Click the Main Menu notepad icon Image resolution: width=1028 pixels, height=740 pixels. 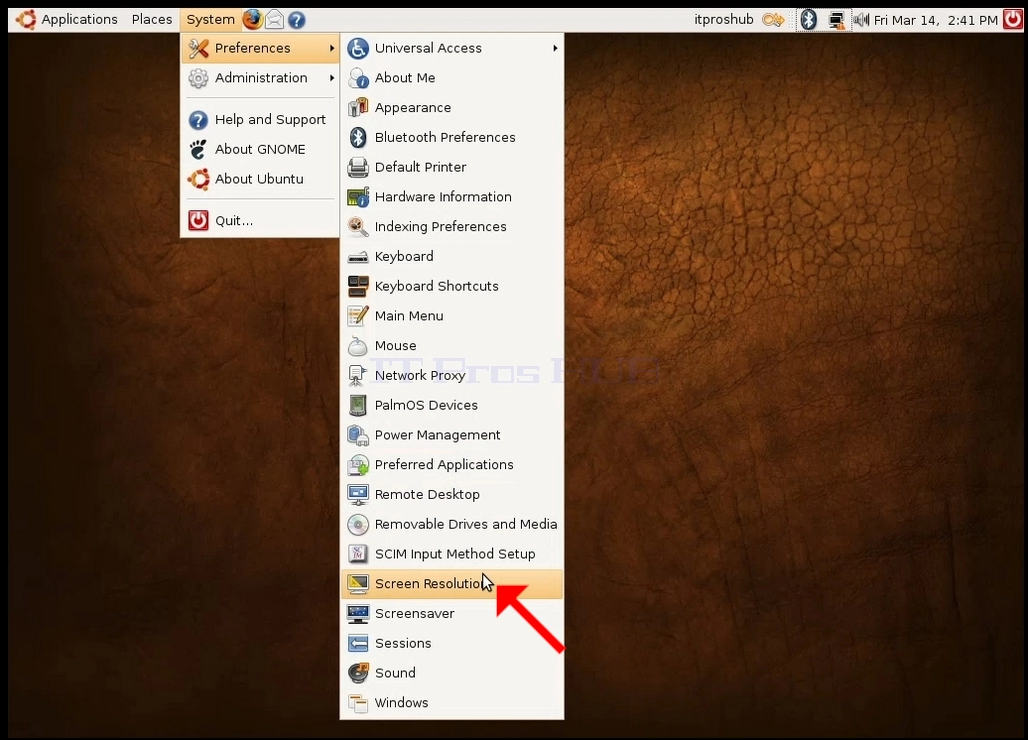click(x=358, y=316)
